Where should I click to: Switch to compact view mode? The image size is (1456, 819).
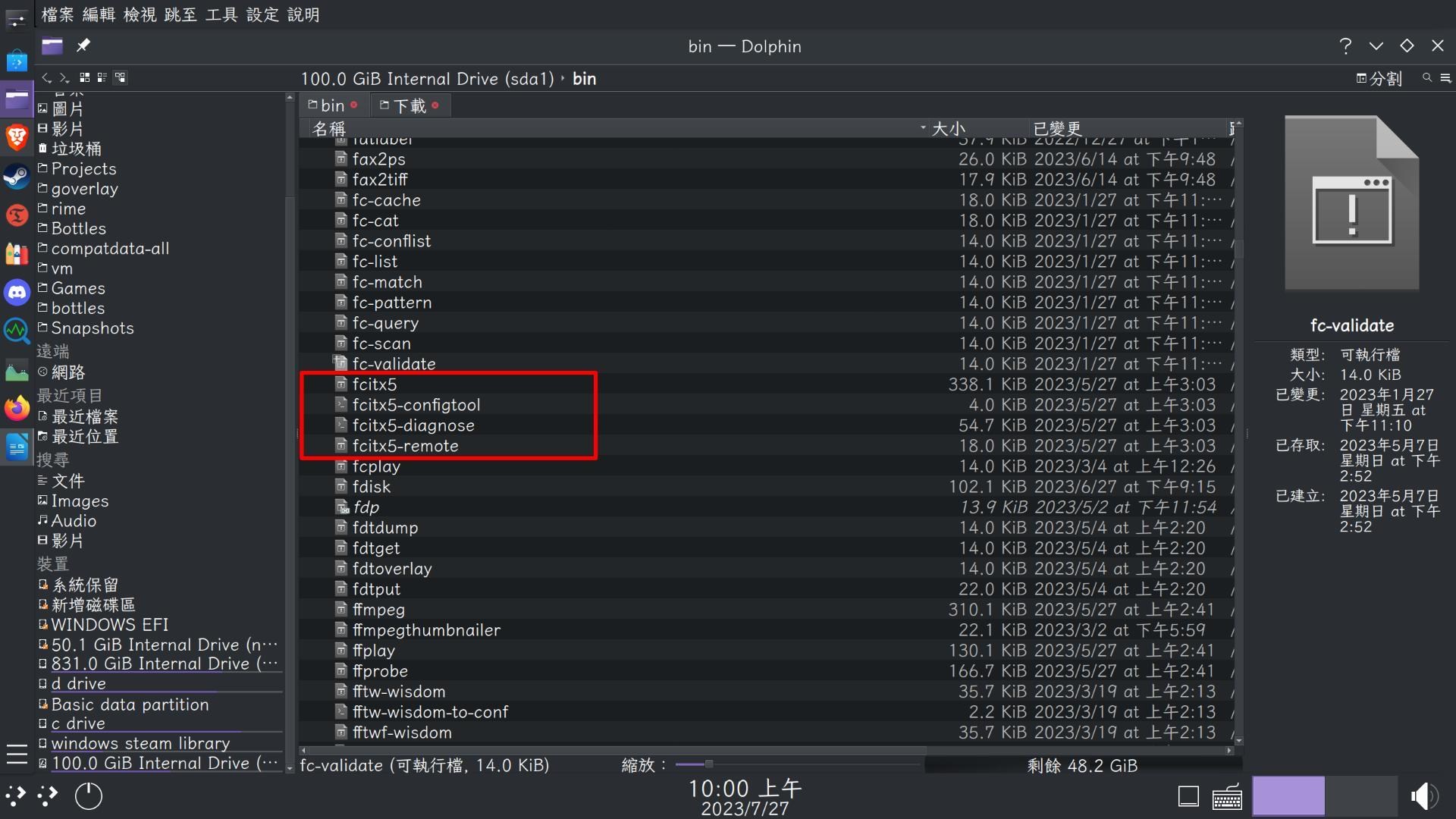102,77
